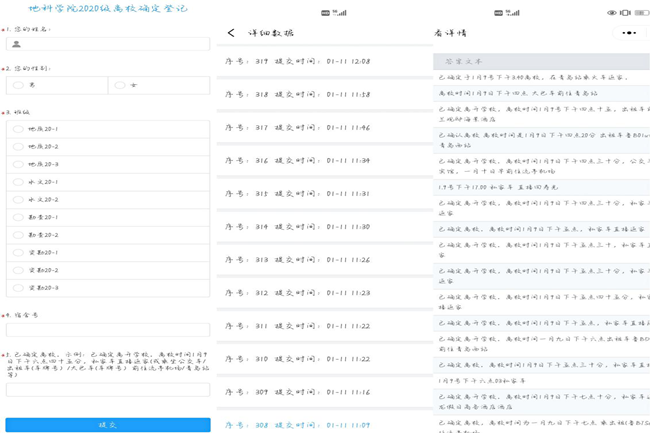Click the answer row 1月9号下午六点03私家车
The image size is (650, 433).
[541, 380]
